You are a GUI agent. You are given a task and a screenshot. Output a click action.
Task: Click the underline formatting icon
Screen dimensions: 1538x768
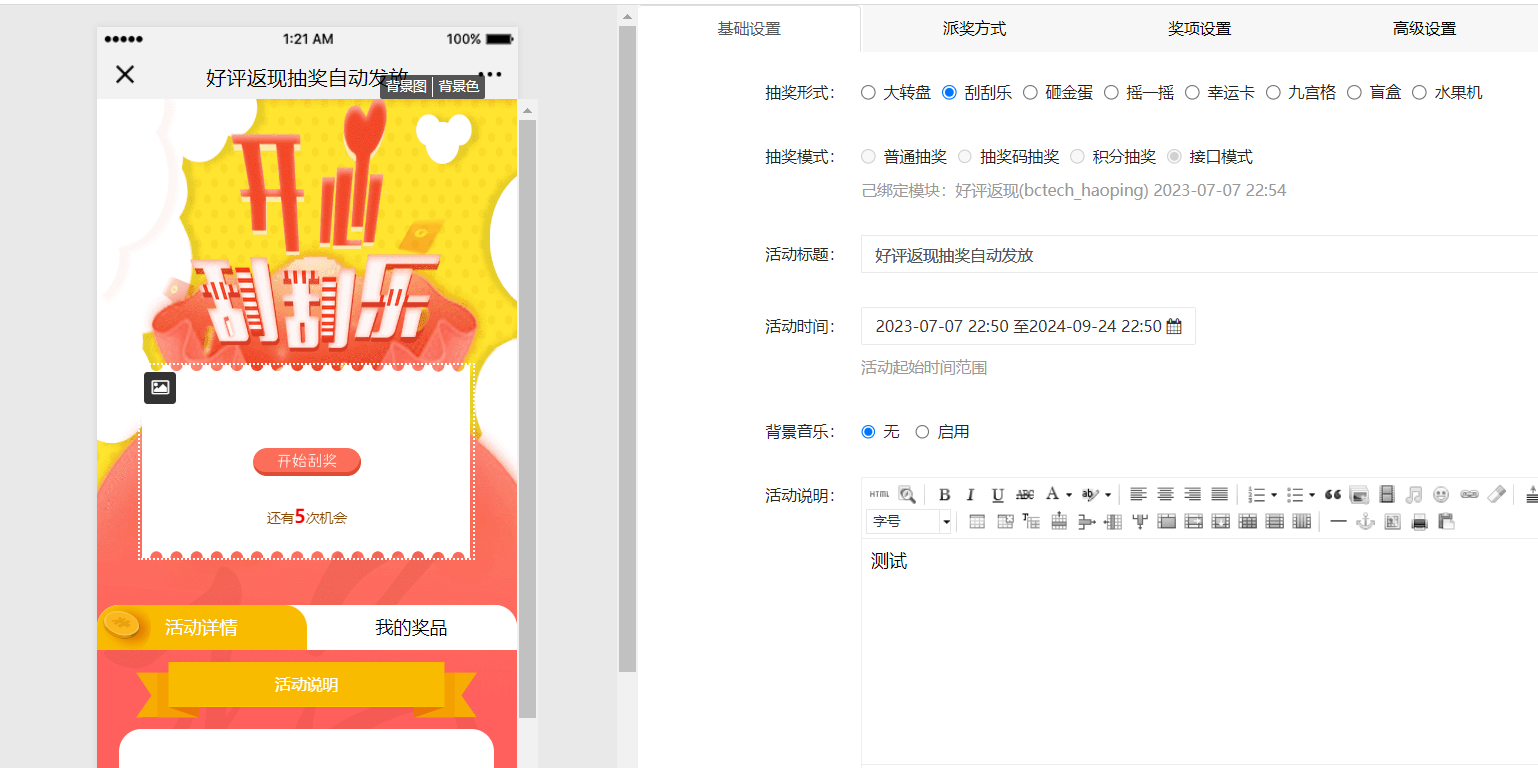997,495
